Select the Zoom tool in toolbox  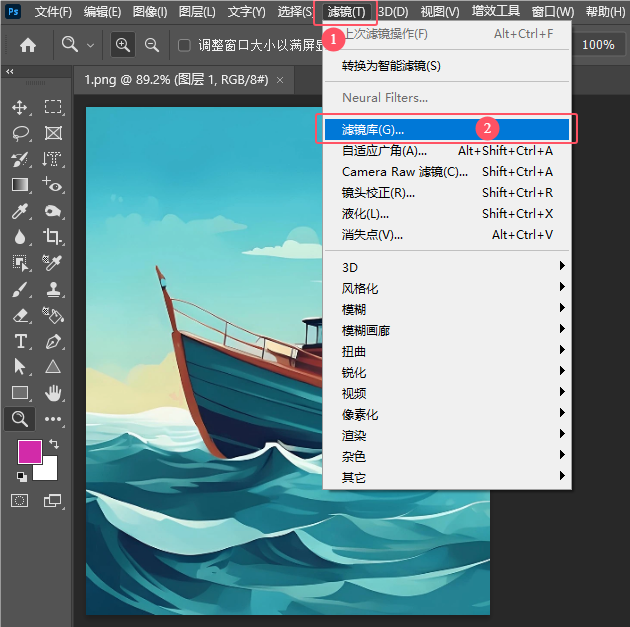pyautogui.click(x=19, y=419)
